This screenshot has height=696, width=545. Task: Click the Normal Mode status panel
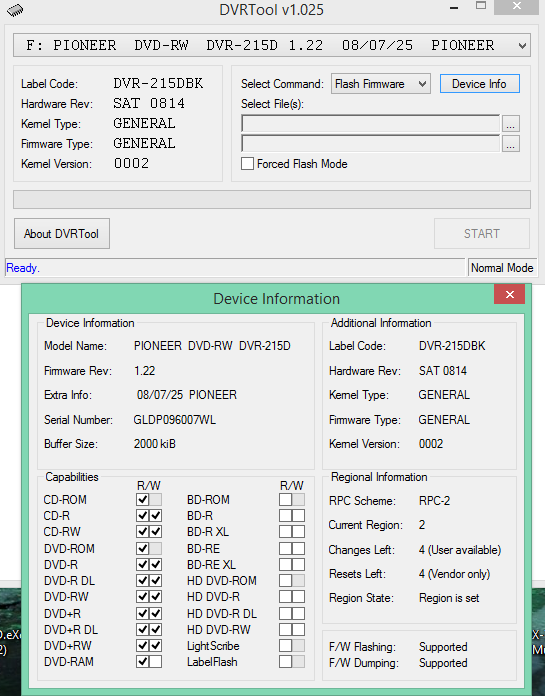pos(502,268)
